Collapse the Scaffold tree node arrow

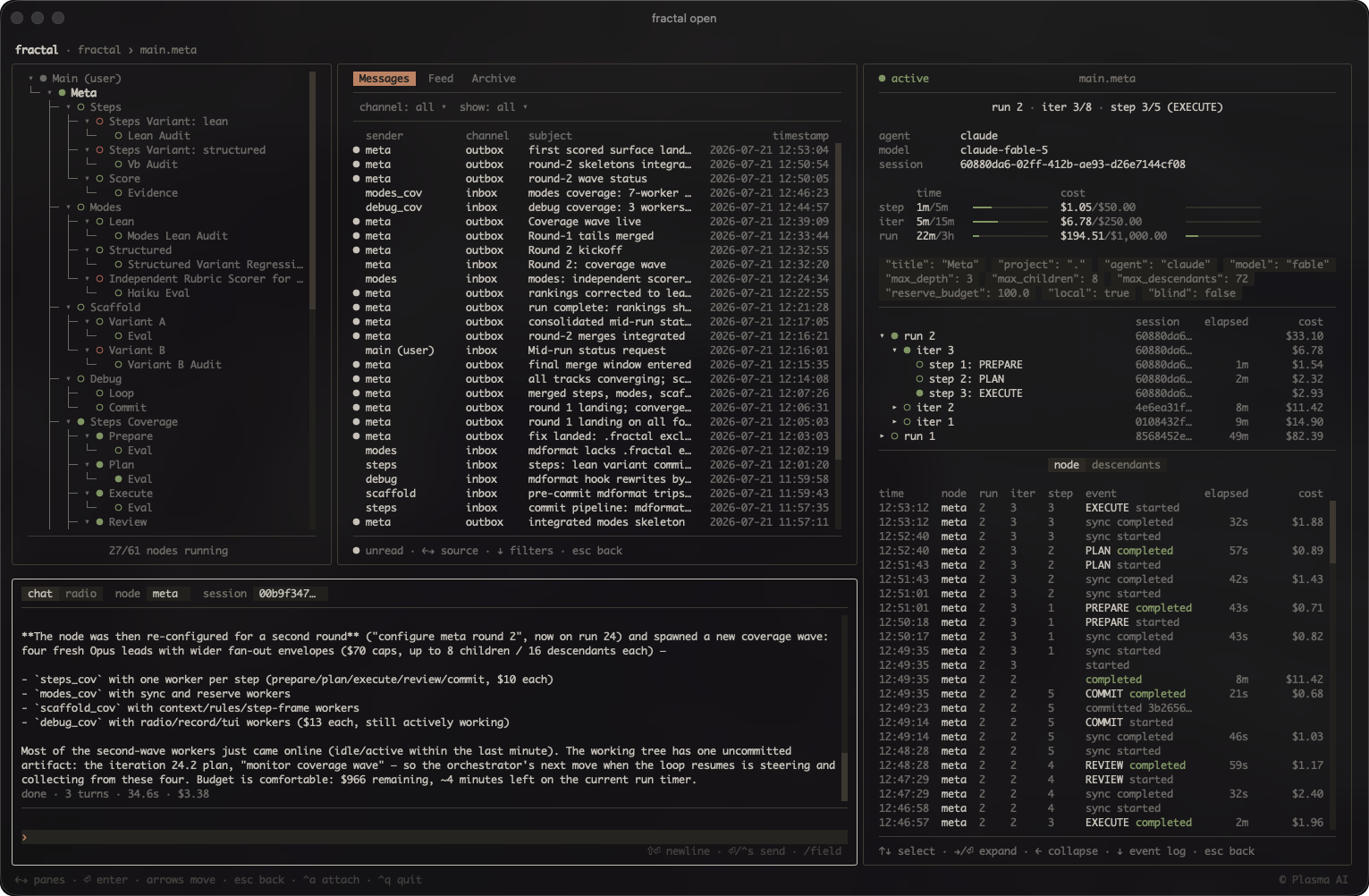[69, 308]
